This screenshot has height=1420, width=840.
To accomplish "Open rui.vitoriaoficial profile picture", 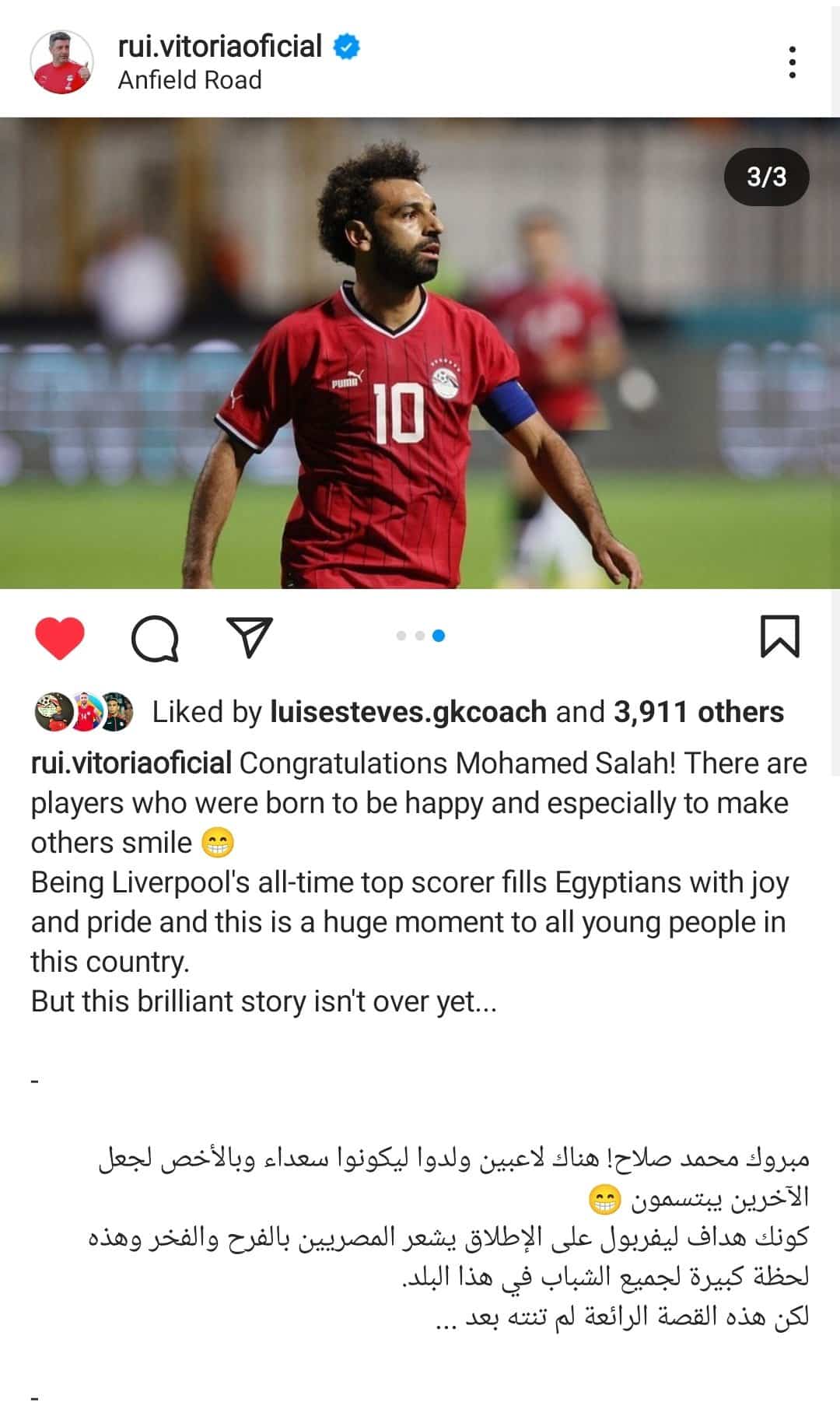I will click(x=61, y=62).
